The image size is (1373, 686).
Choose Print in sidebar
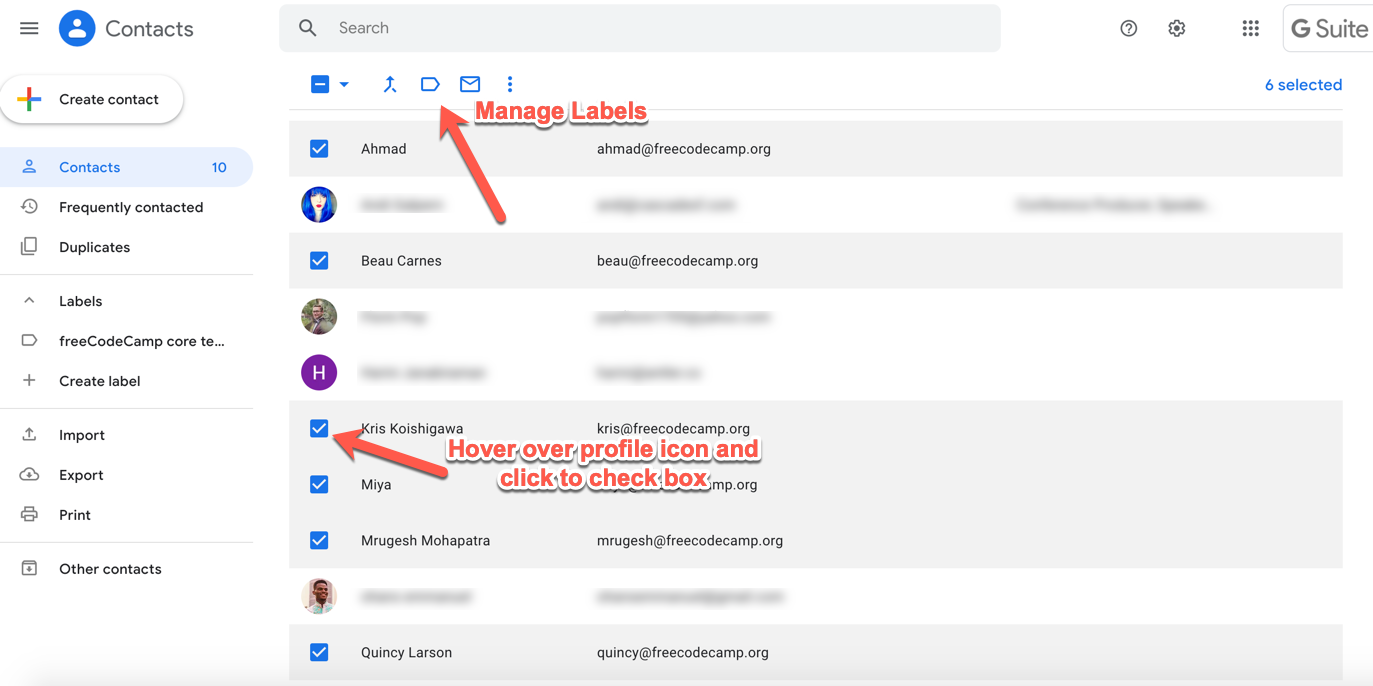pos(126,515)
